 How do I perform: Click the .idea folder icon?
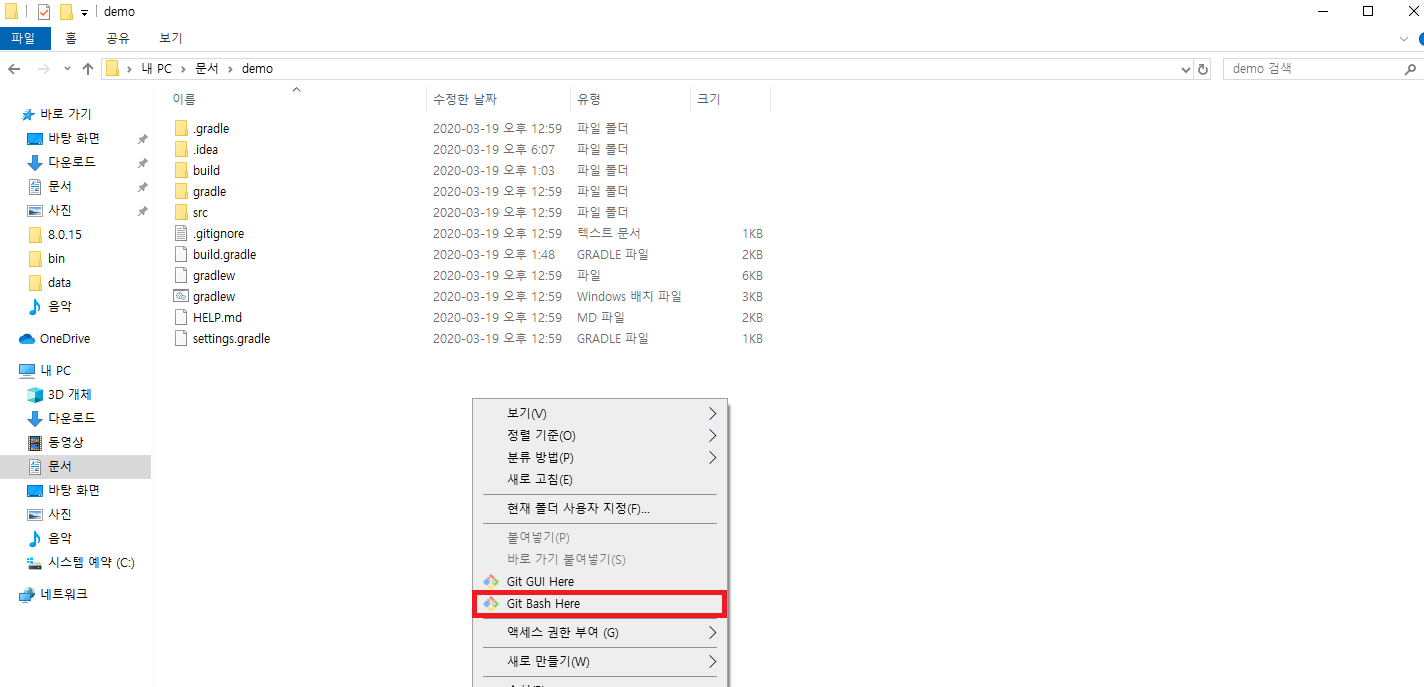(181, 149)
